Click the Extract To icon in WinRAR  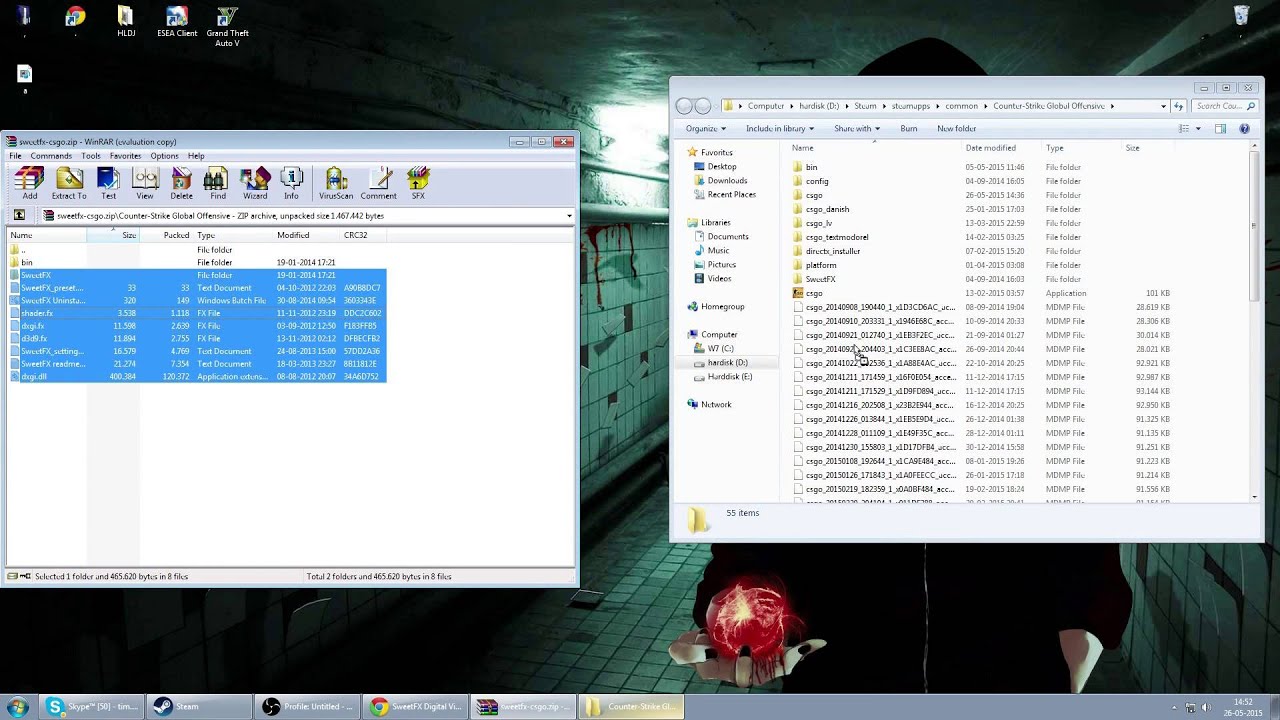pos(69,183)
